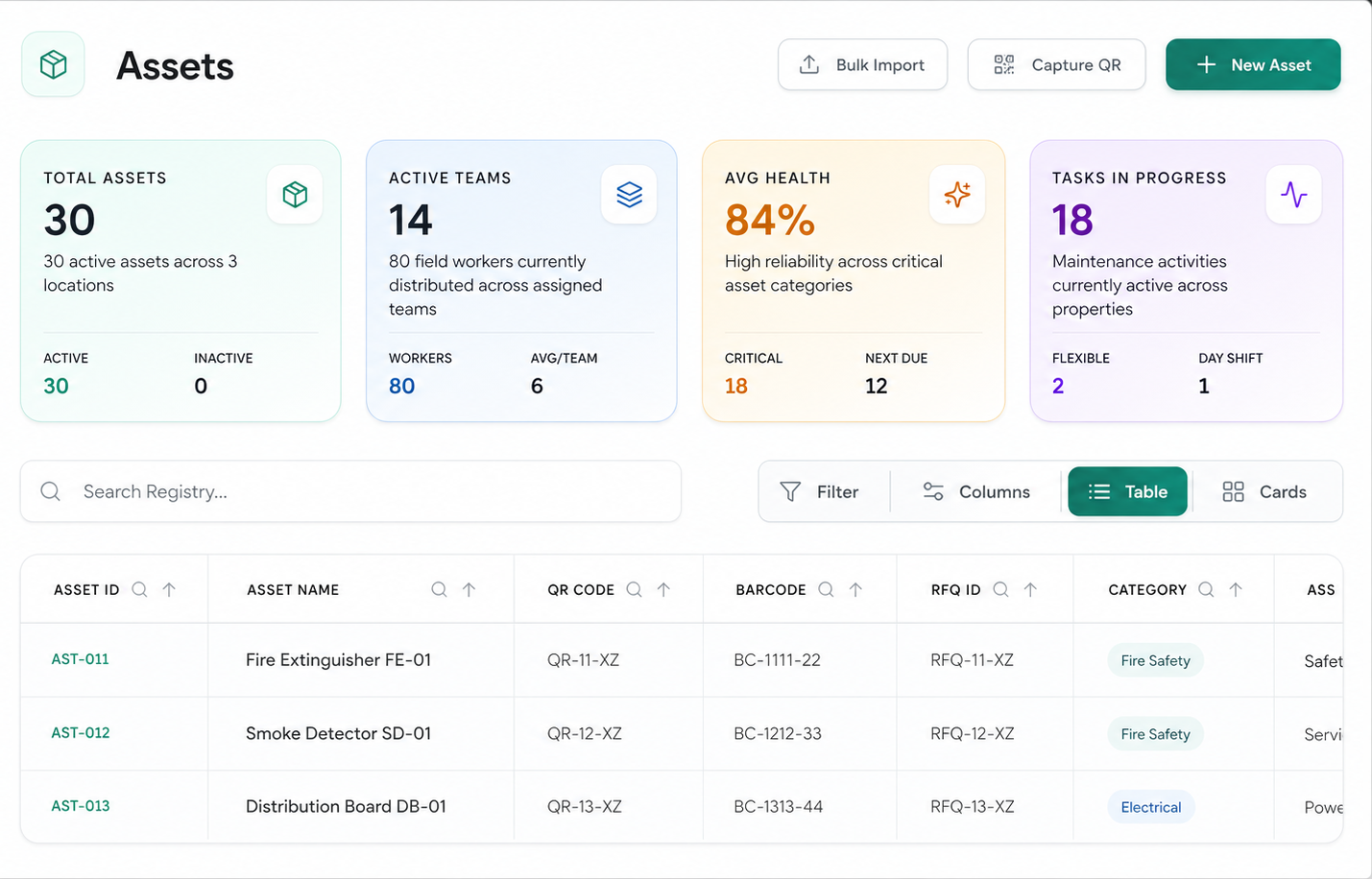Select Smoke Detector SD-01 name cell

point(338,733)
